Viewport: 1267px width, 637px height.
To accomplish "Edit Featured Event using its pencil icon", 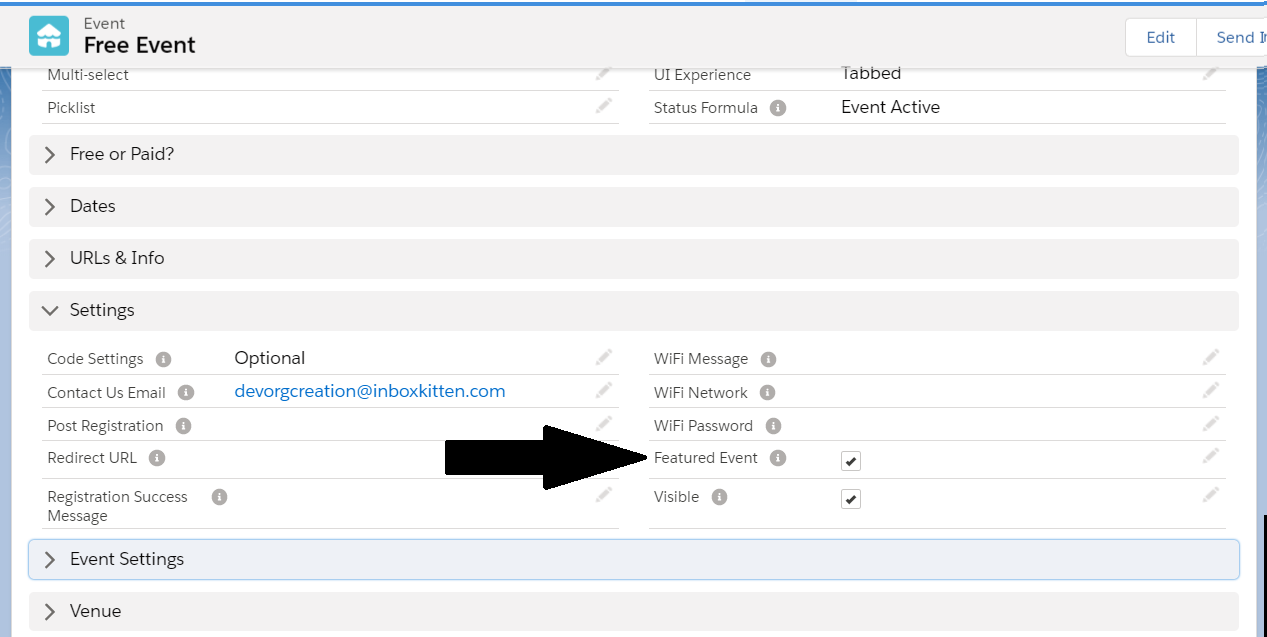I will [x=1211, y=455].
